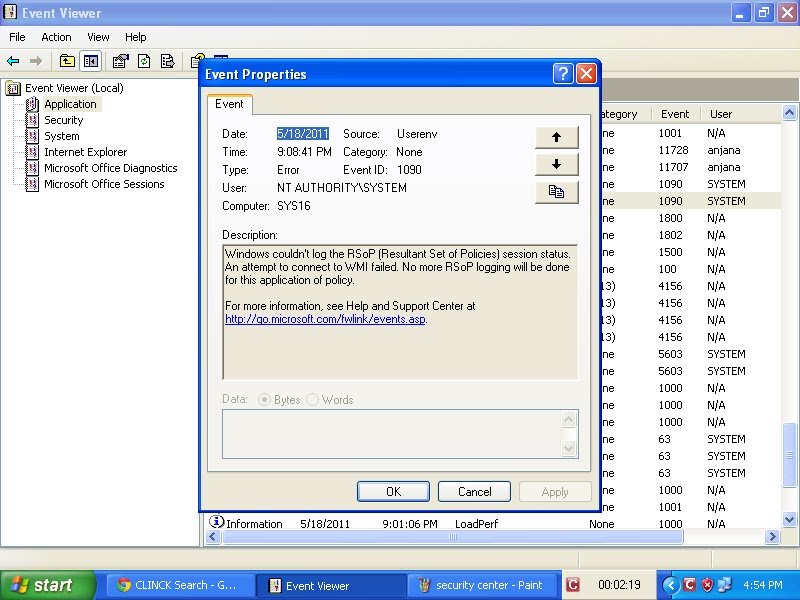Click the horizontal scroll right arrow

[x=772, y=536]
